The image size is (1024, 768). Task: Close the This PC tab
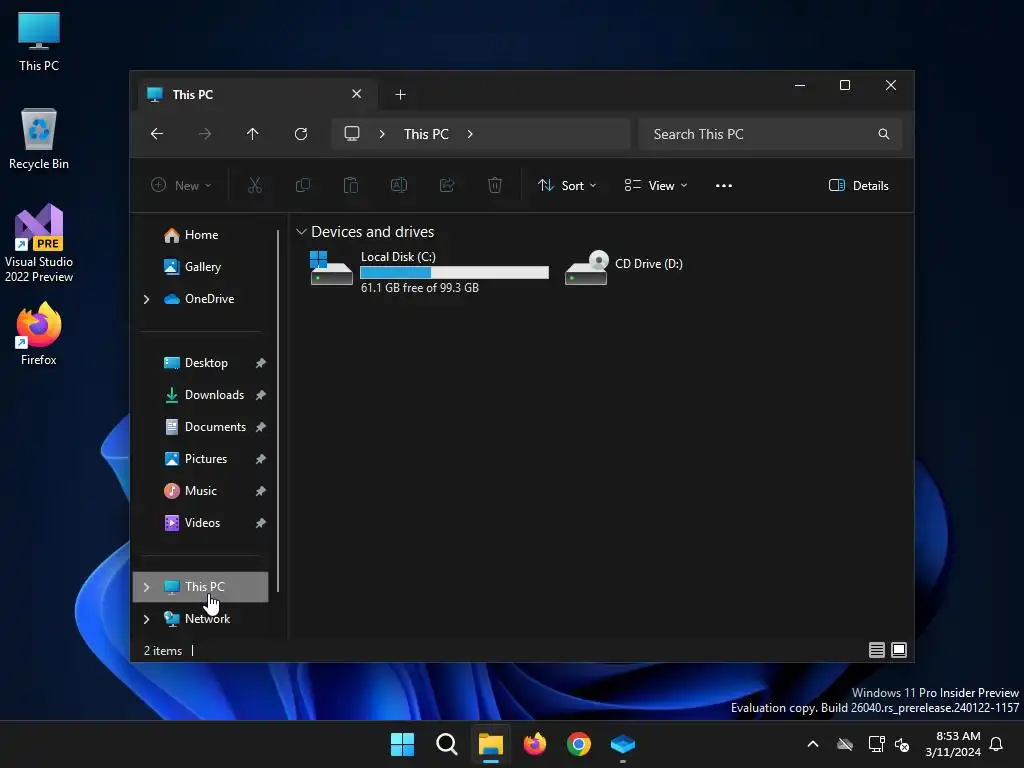pyautogui.click(x=357, y=94)
